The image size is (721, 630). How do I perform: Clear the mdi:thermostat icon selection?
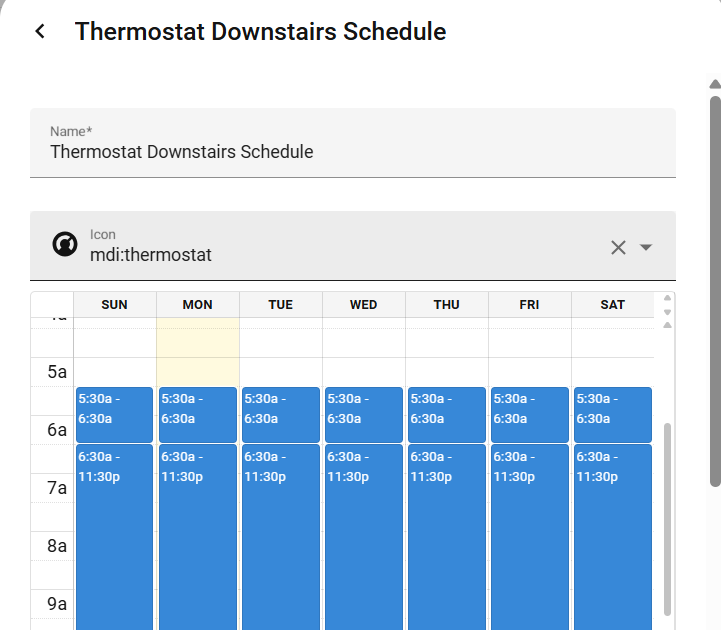618,247
